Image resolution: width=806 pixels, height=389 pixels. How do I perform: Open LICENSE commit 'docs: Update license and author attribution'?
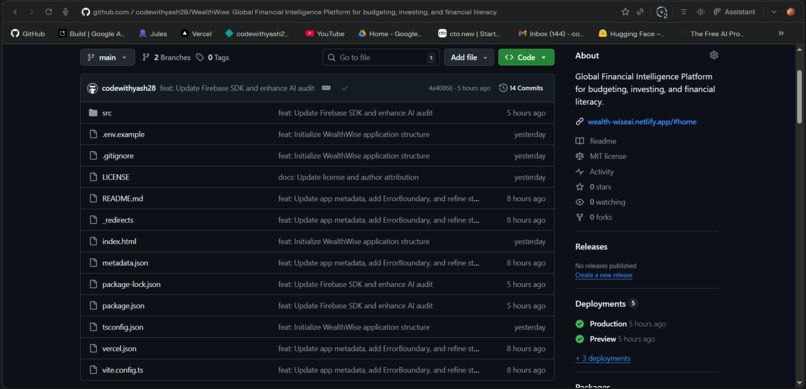click(349, 177)
